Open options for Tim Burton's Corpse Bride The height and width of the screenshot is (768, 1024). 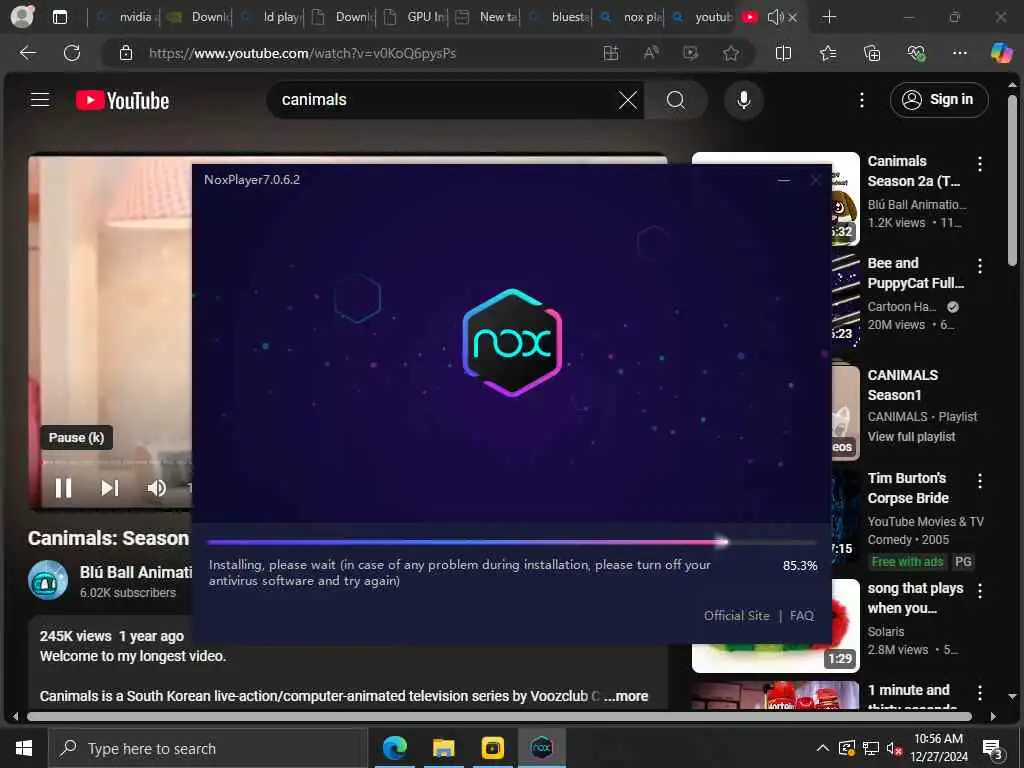(979, 481)
